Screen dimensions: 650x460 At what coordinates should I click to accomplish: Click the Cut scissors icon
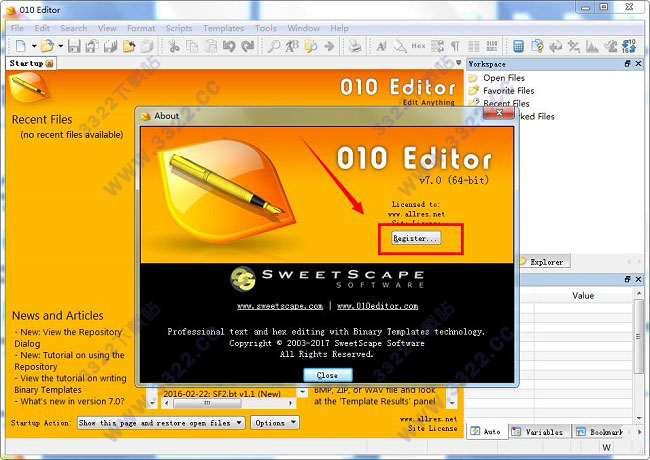click(174, 46)
